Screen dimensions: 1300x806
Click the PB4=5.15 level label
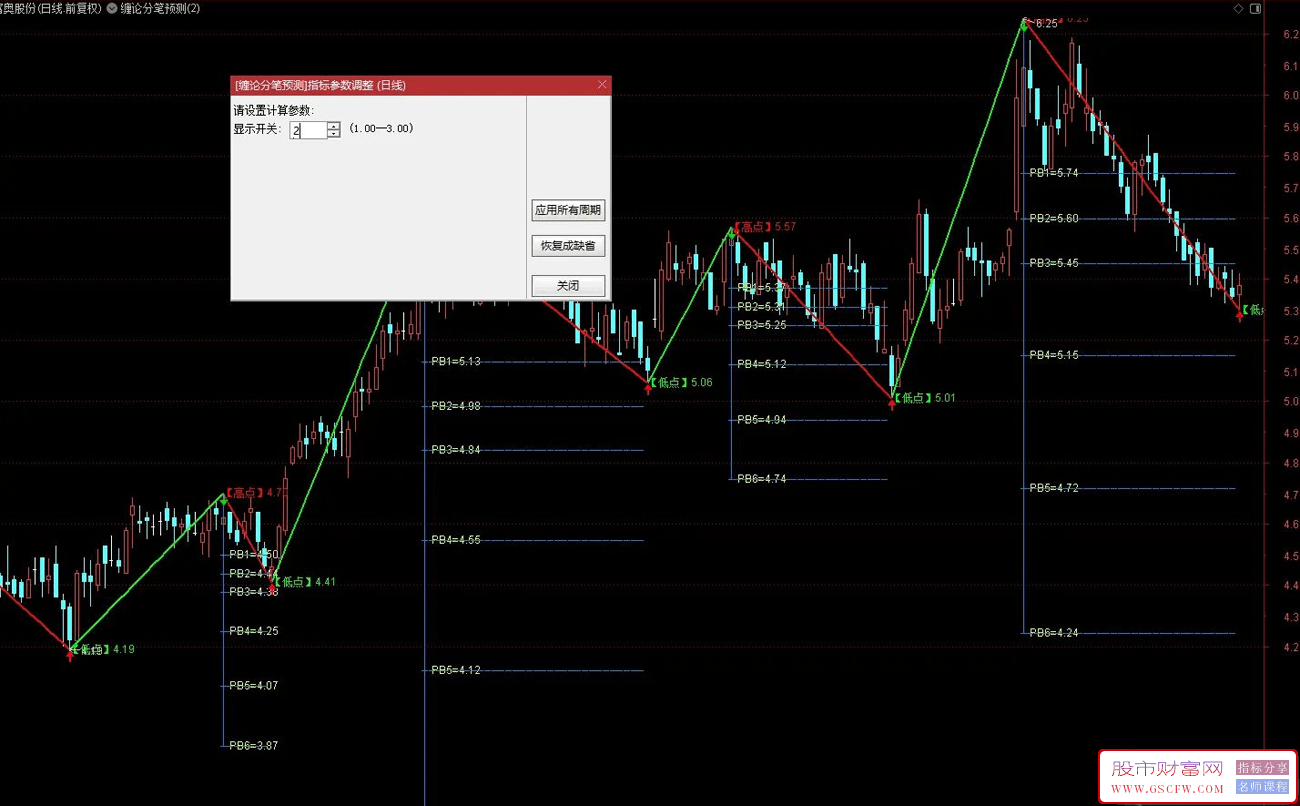click(x=1054, y=355)
